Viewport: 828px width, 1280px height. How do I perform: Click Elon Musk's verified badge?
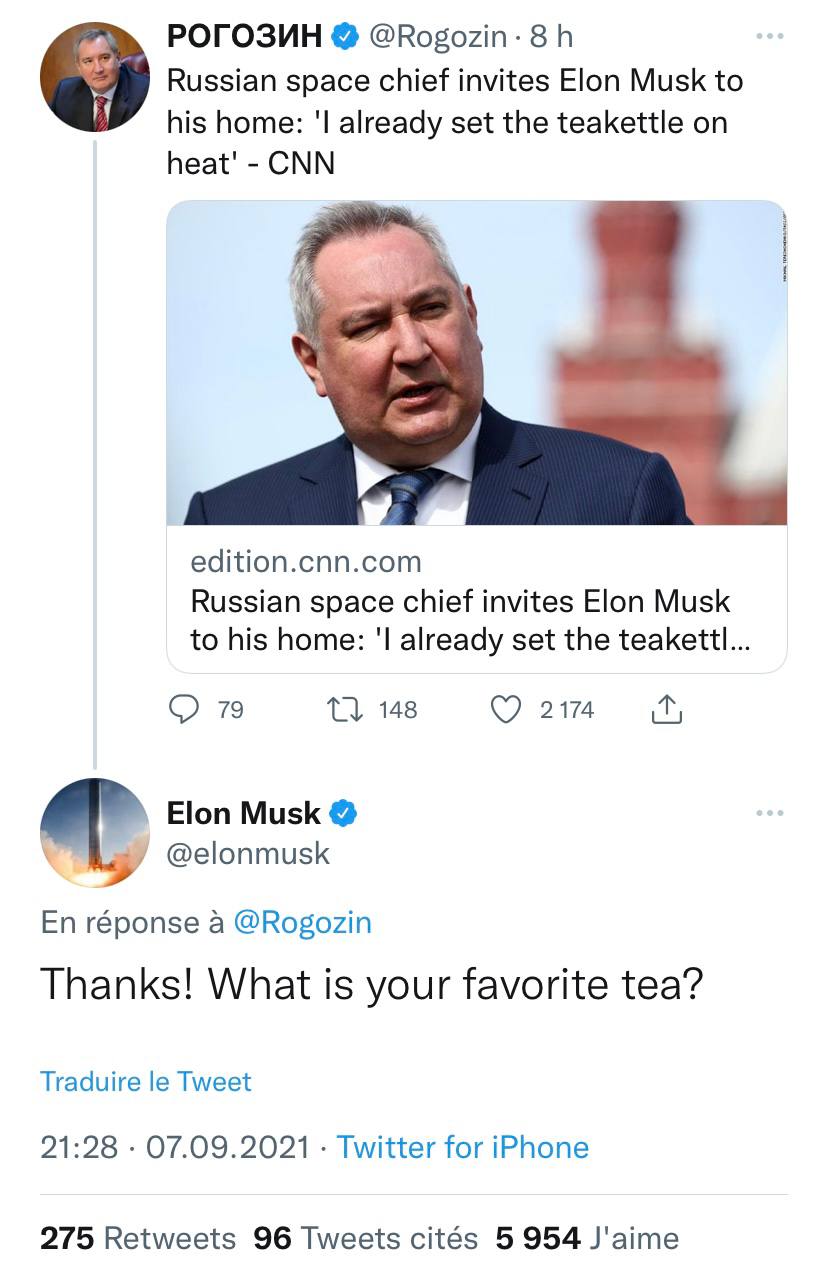(x=343, y=813)
